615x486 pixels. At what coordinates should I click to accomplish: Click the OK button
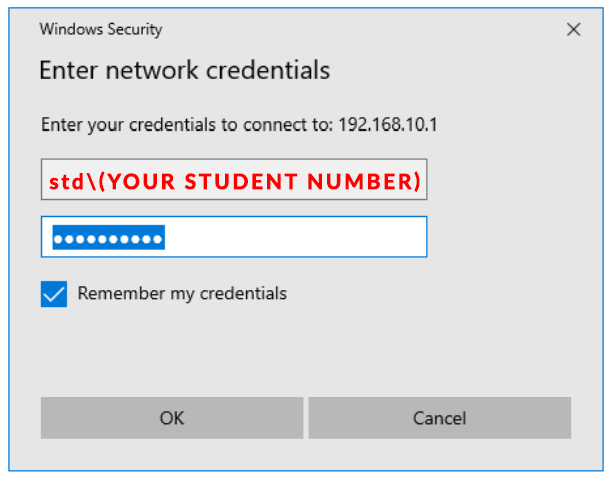pos(171,418)
